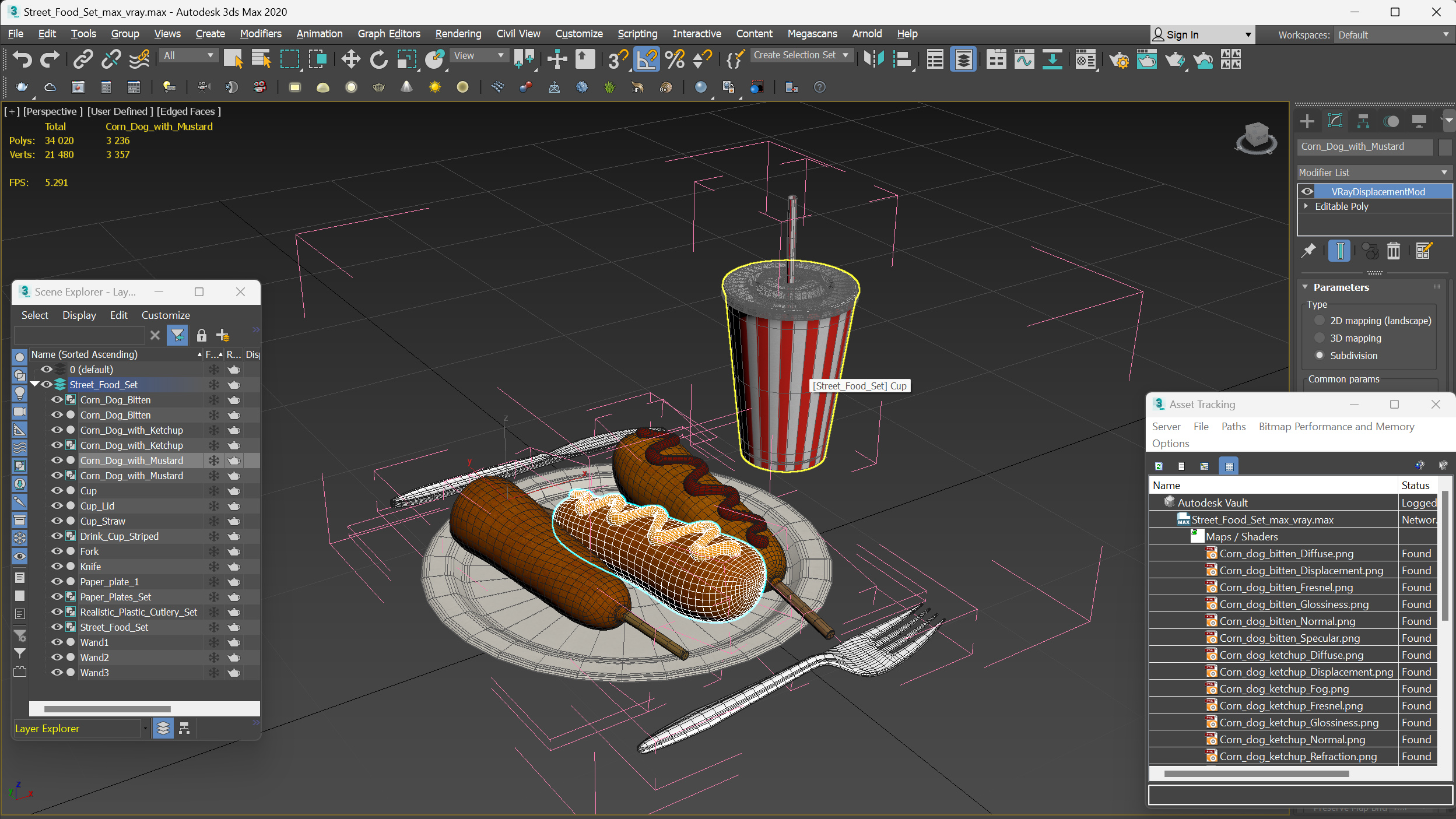Click Scene Explorer lock selection icon

click(x=201, y=335)
